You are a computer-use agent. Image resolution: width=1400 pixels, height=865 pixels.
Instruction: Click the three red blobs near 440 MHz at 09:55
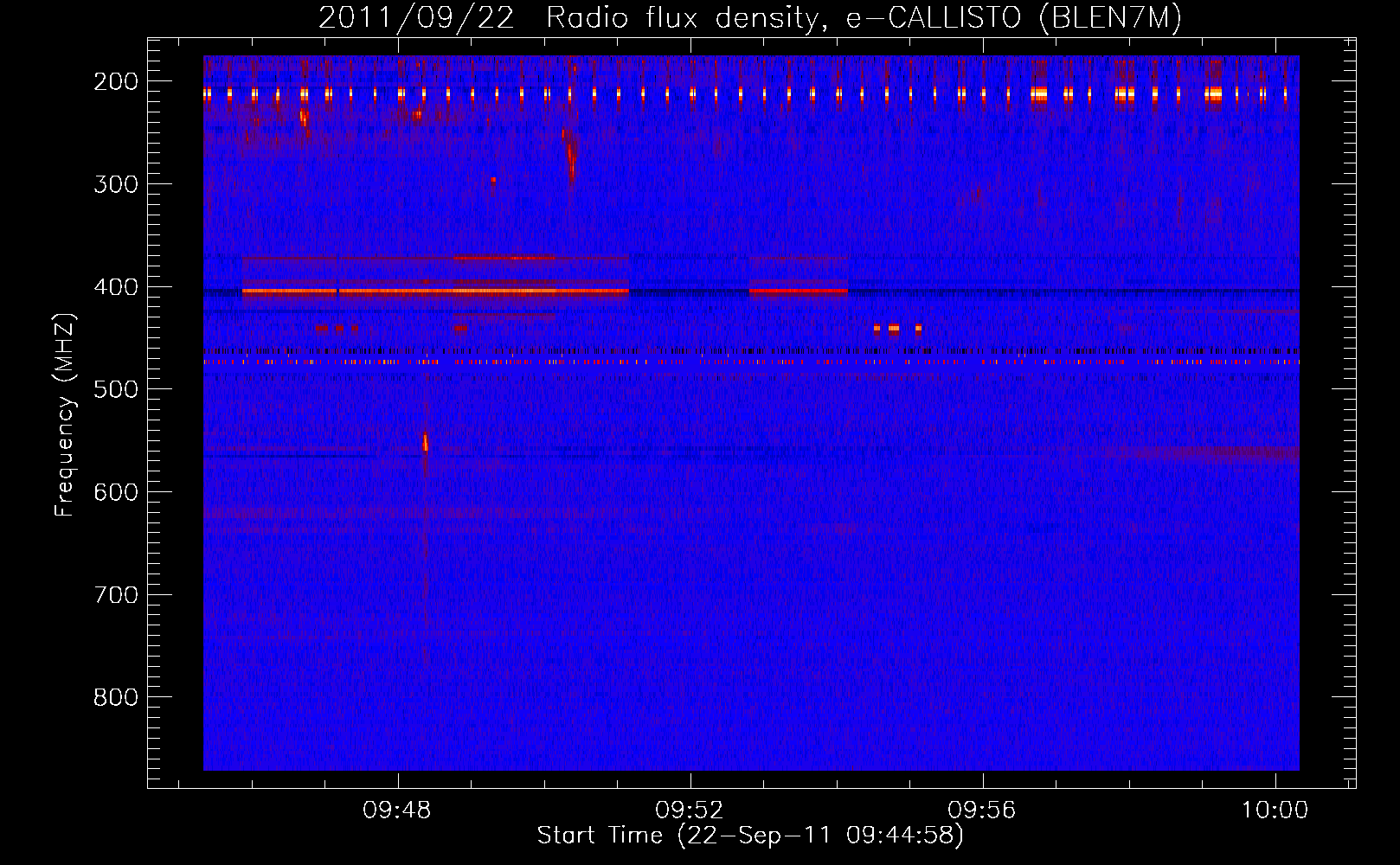coord(897,329)
